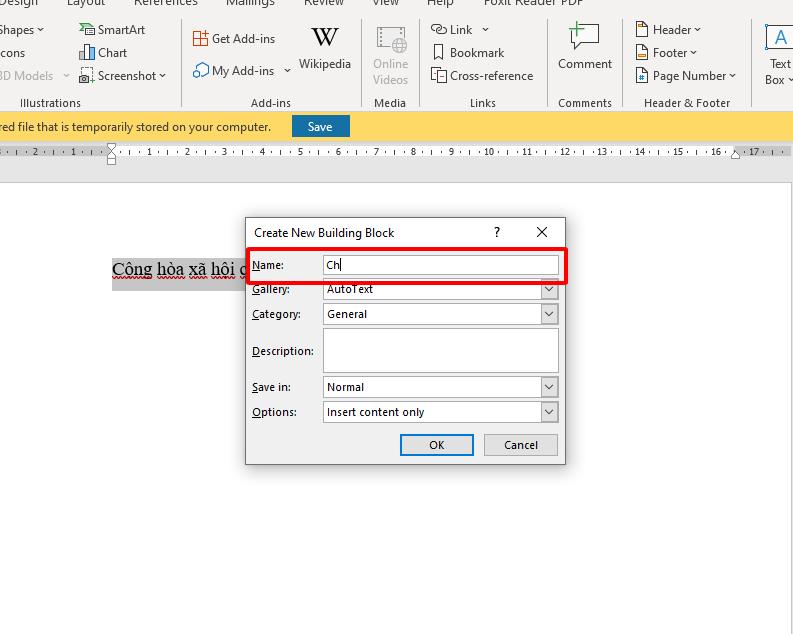Insert a Text Box
This screenshot has width=793, height=634.
779,55
